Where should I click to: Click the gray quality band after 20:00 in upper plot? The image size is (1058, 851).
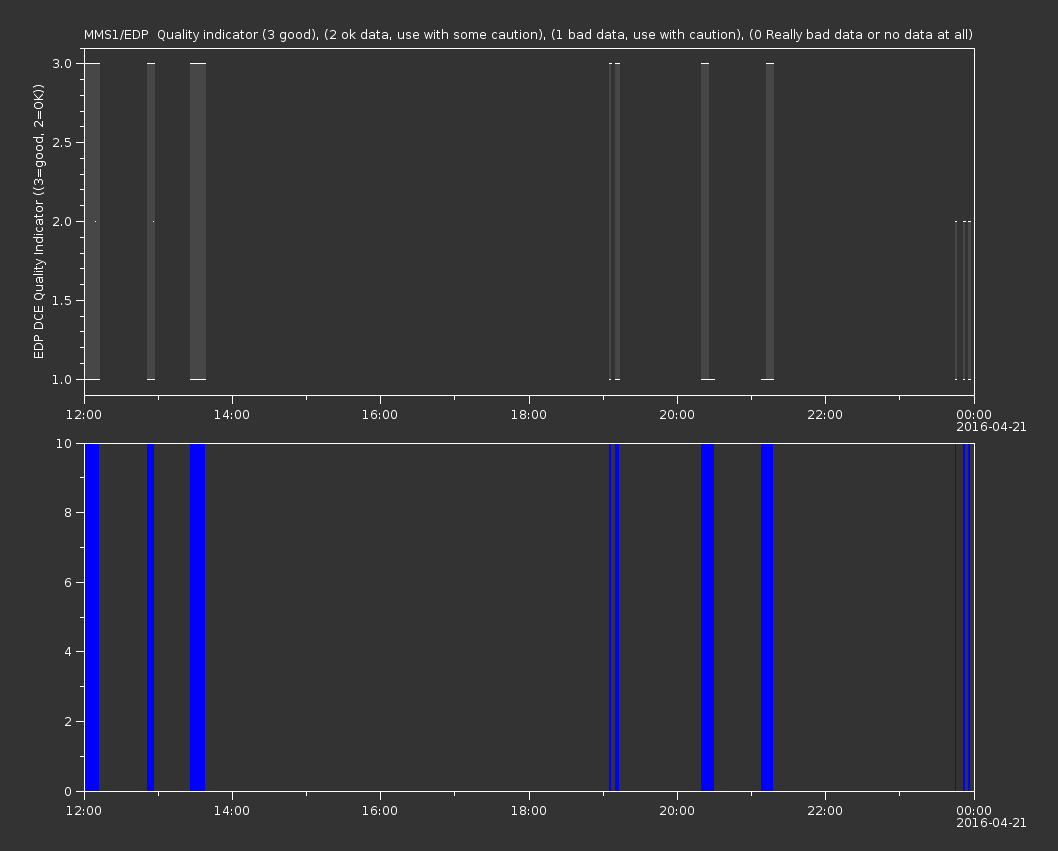tap(705, 221)
